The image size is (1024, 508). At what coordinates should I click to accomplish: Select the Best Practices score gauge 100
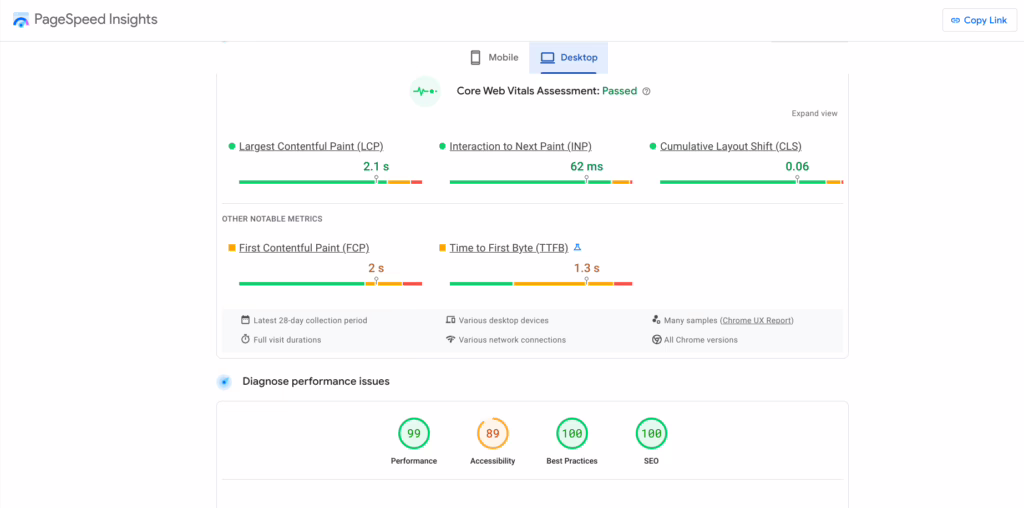click(572, 434)
